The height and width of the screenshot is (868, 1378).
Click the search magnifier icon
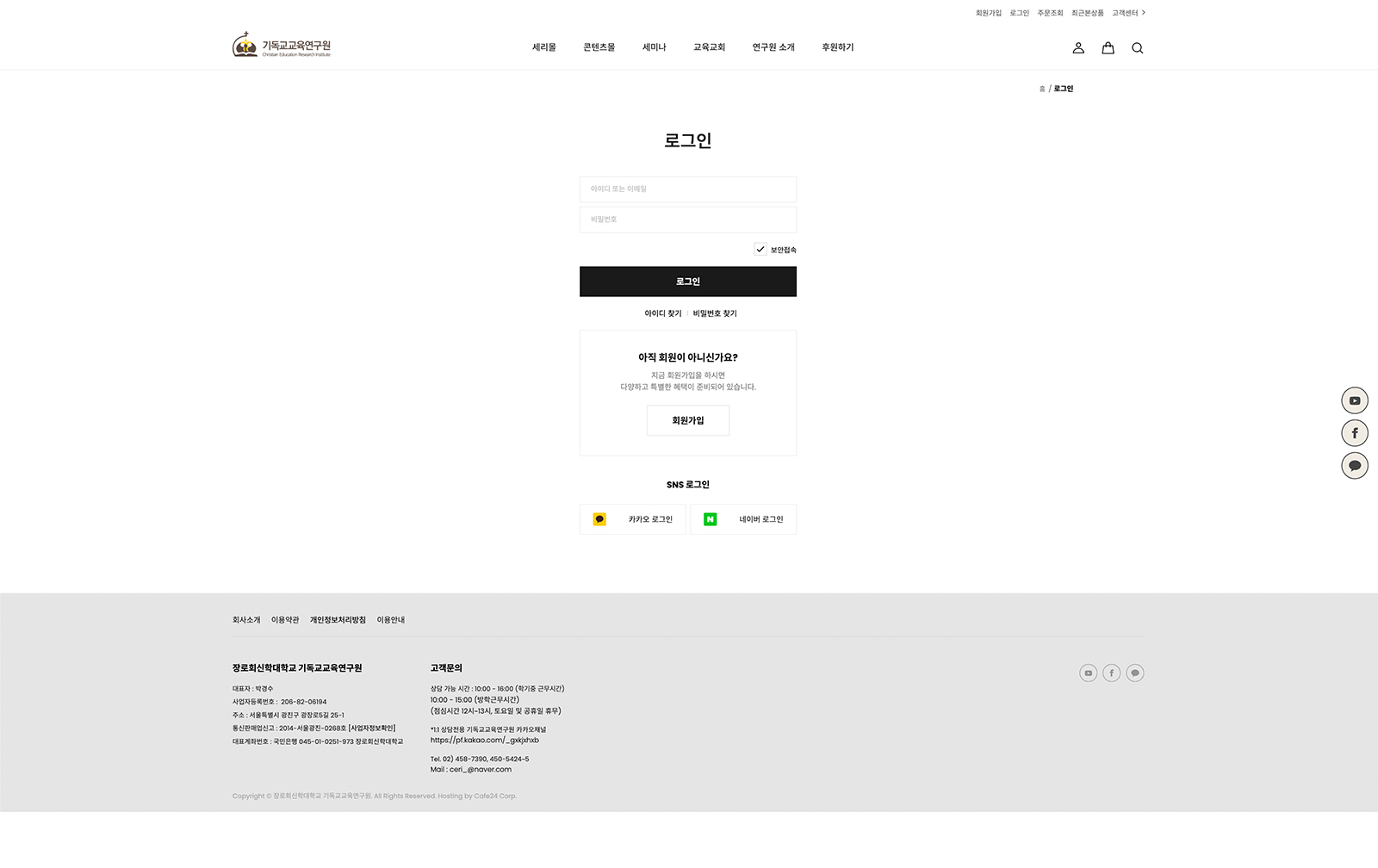1138,48
